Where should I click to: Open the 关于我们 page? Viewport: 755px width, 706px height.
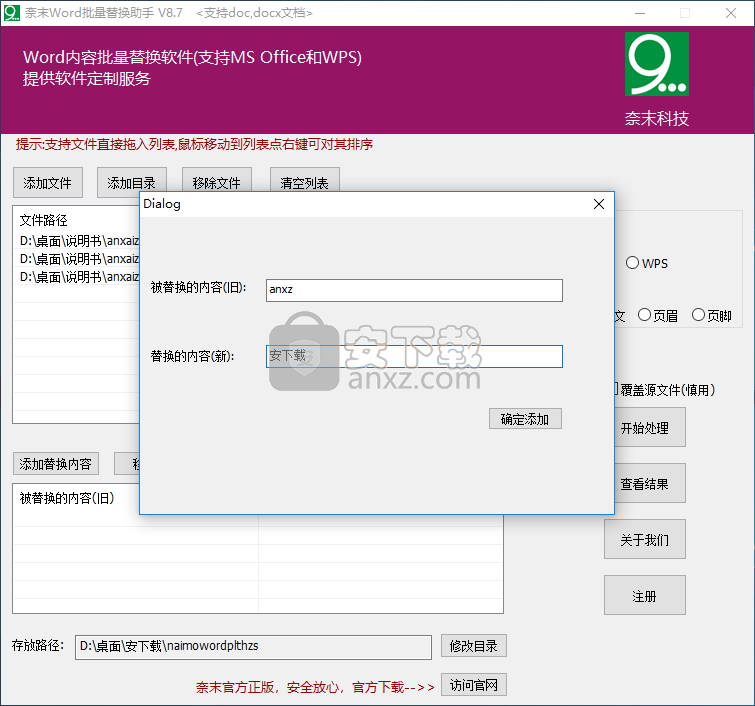click(645, 540)
